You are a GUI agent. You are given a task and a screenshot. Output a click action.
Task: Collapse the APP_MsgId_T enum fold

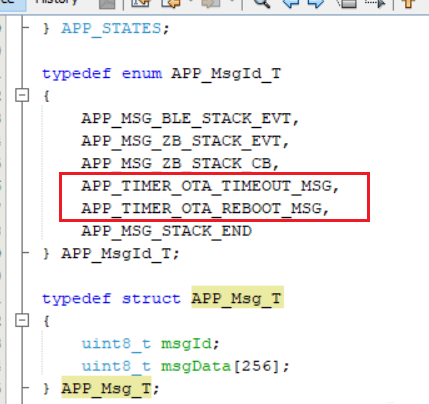[22, 96]
